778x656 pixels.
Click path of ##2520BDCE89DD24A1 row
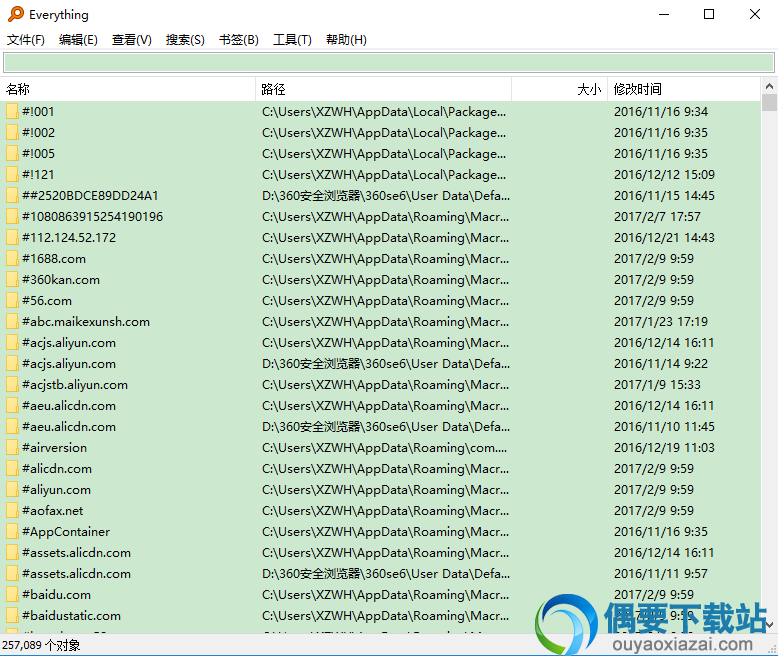(386, 196)
